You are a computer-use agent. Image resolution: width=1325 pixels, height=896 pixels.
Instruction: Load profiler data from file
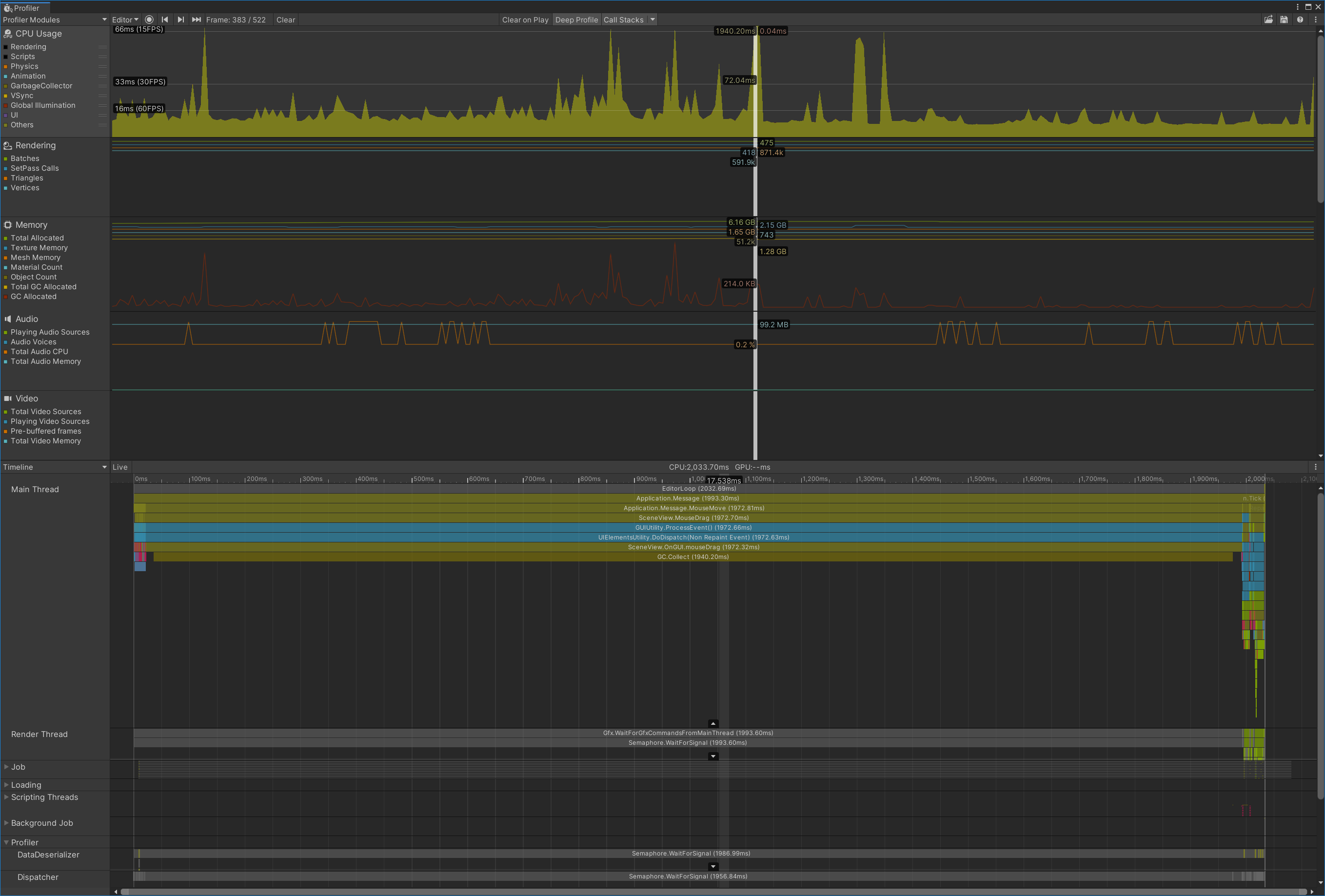tap(1268, 20)
